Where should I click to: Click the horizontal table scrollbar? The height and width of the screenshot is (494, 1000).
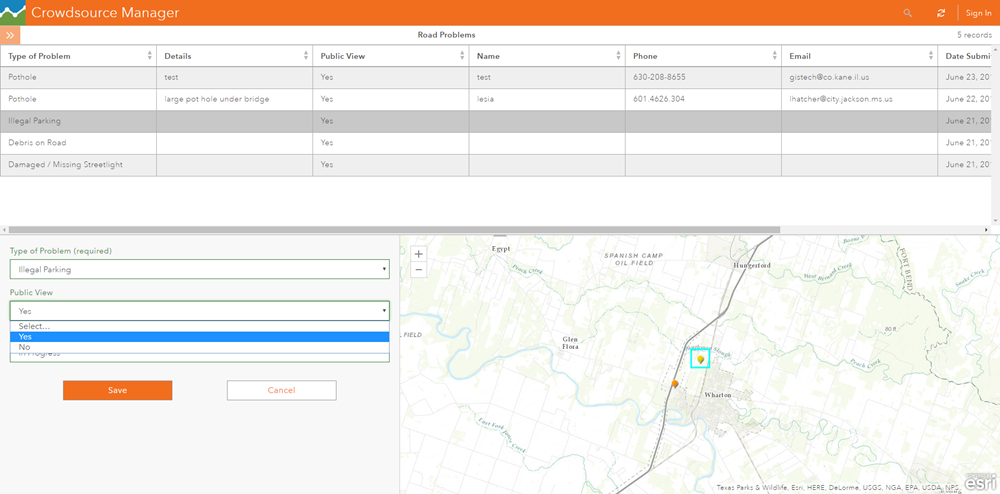coord(393,229)
